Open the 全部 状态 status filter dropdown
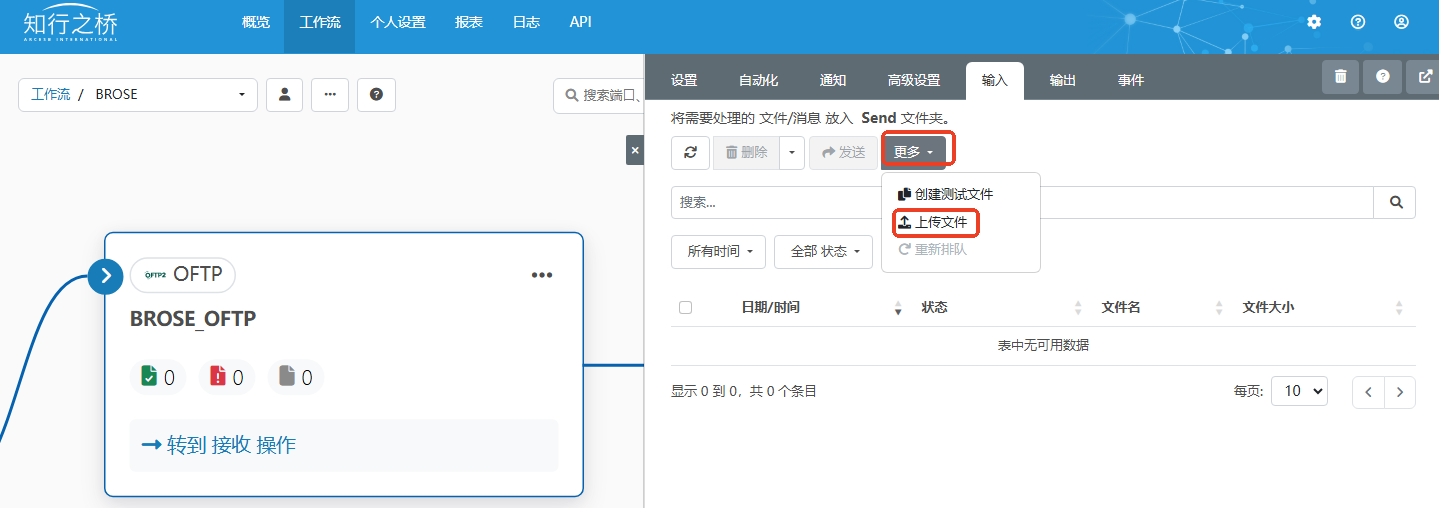 coord(824,252)
